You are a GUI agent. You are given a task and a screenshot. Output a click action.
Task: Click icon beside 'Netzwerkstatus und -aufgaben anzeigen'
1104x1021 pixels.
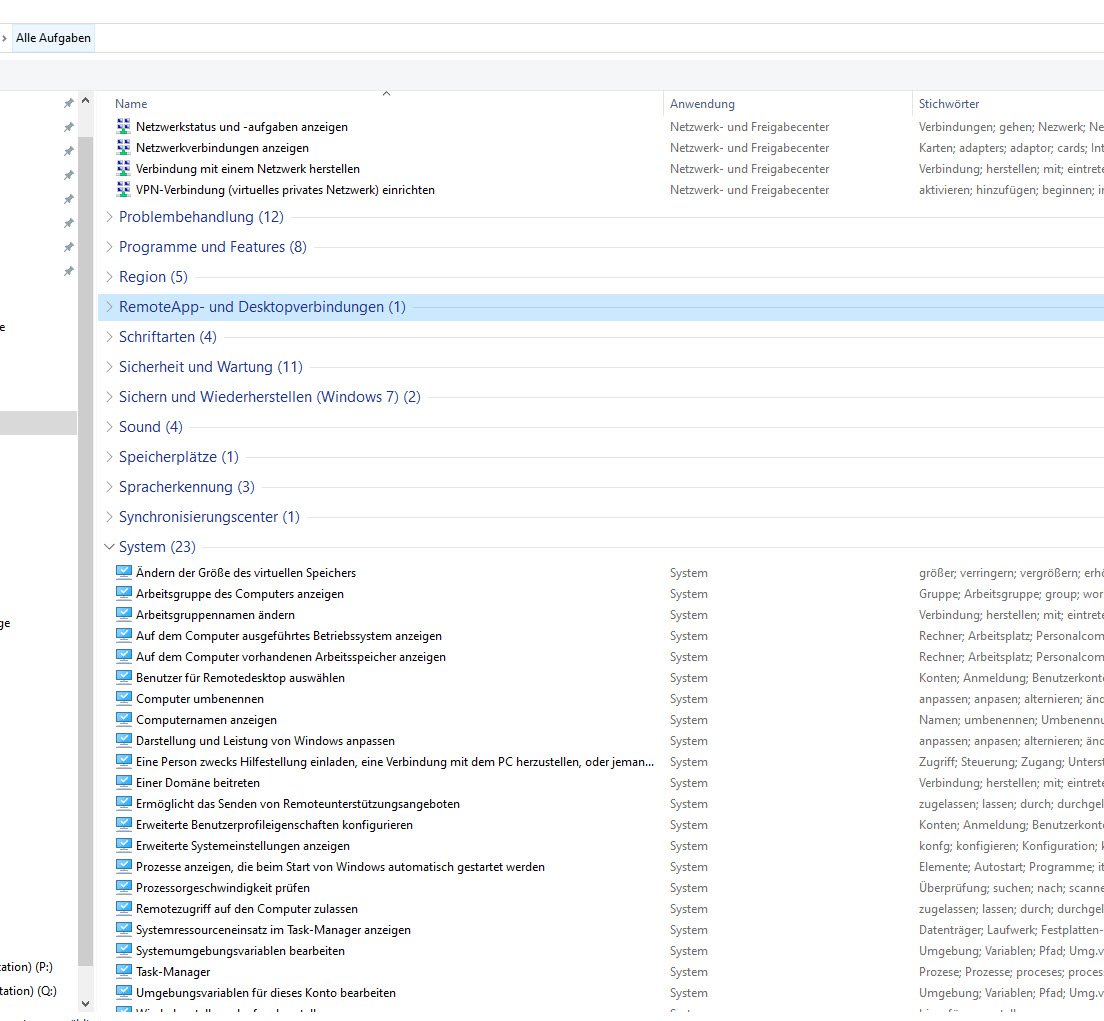123,126
